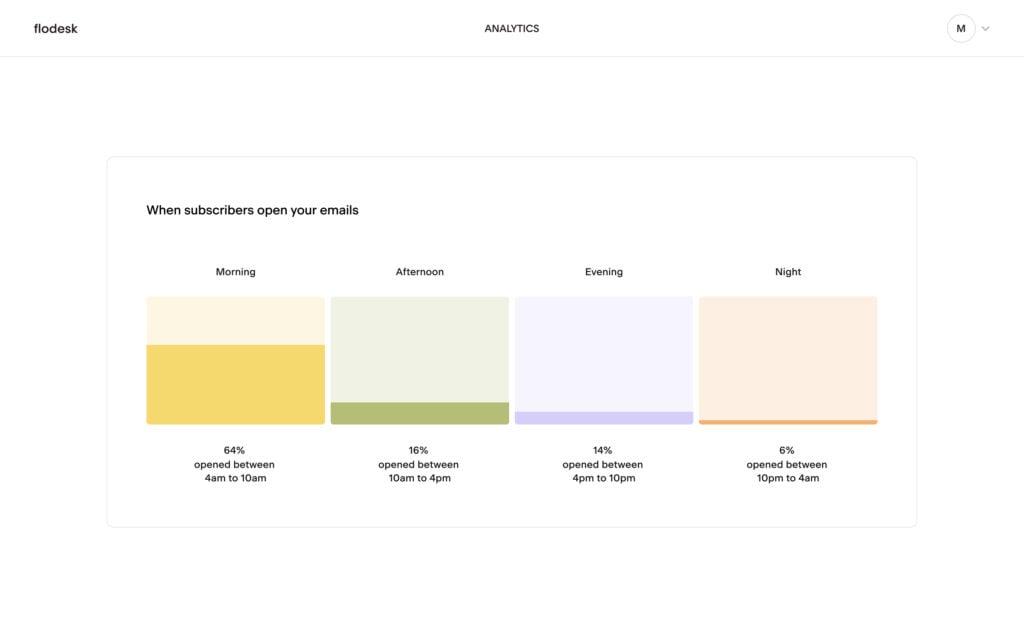Click the 64% opened statistic text

235,450
